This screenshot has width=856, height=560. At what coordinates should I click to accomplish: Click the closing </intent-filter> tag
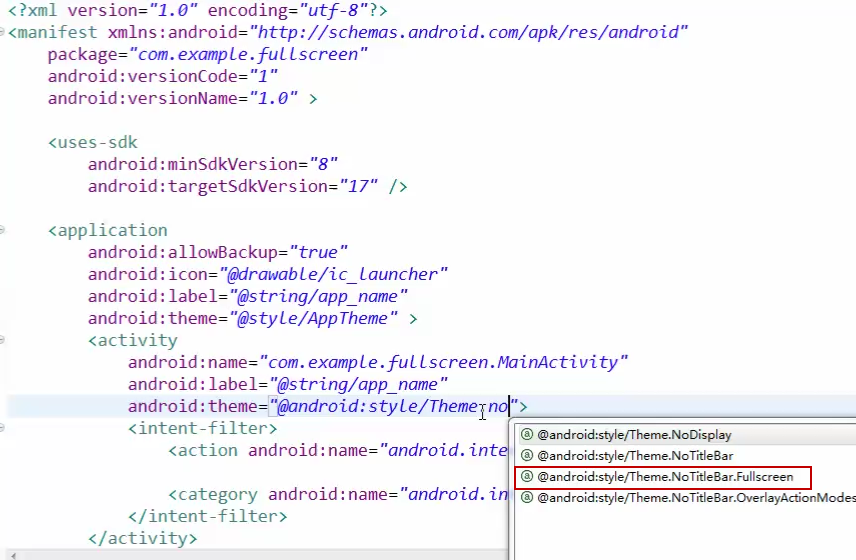point(207,516)
